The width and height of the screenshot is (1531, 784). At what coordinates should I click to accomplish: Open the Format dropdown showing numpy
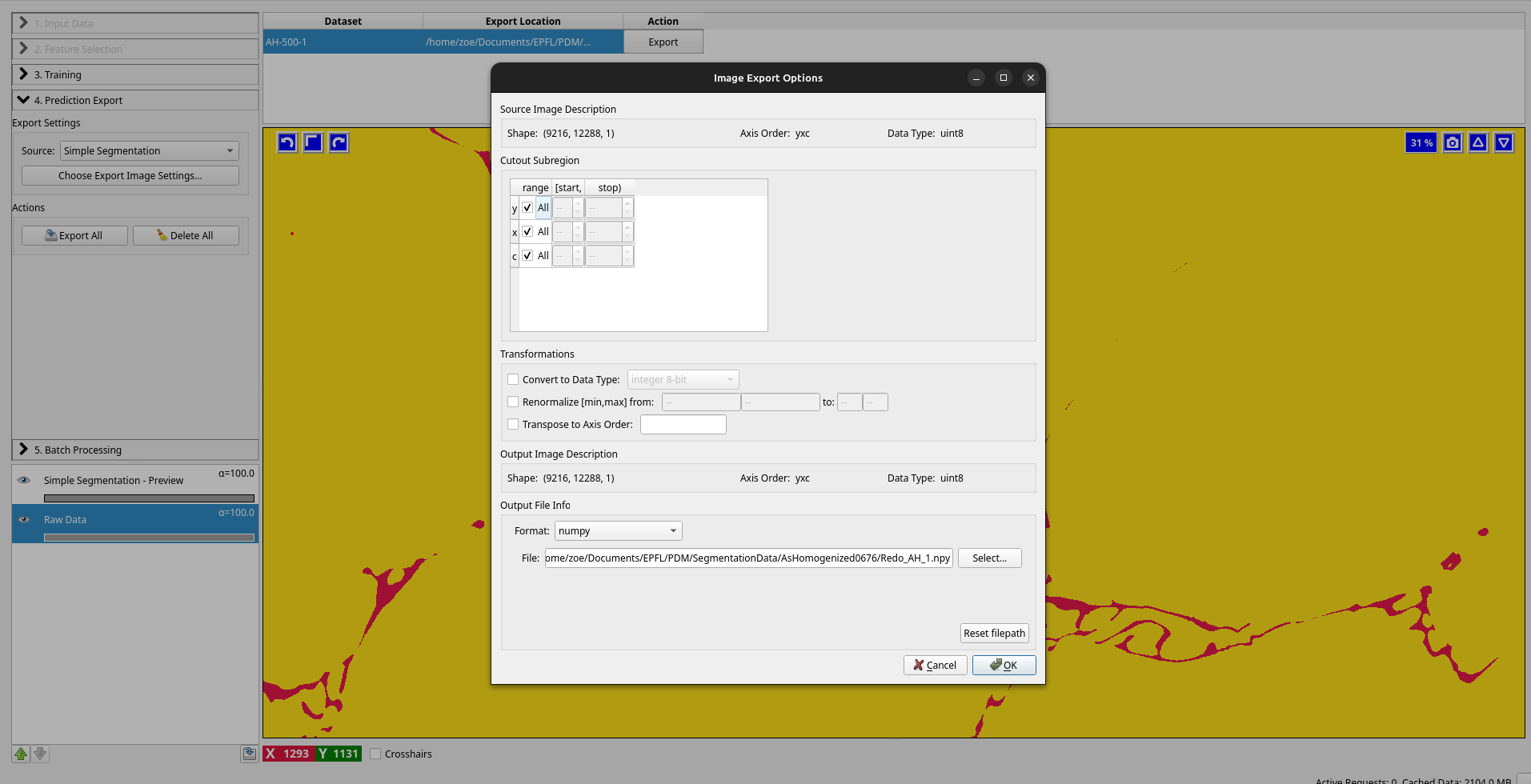tap(617, 530)
